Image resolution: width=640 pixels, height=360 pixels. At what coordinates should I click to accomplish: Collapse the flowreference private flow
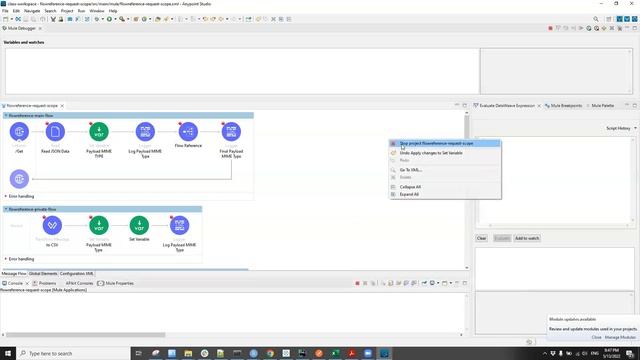6,209
